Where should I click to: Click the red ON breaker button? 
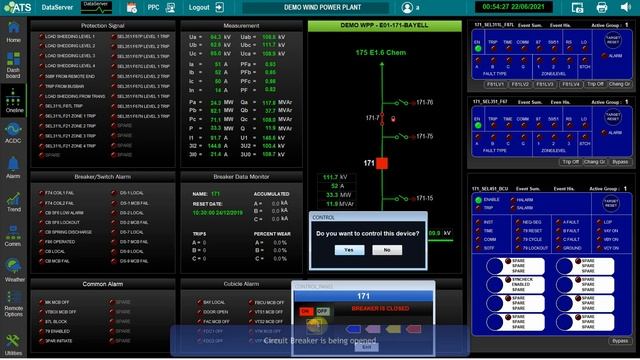coord(306,311)
